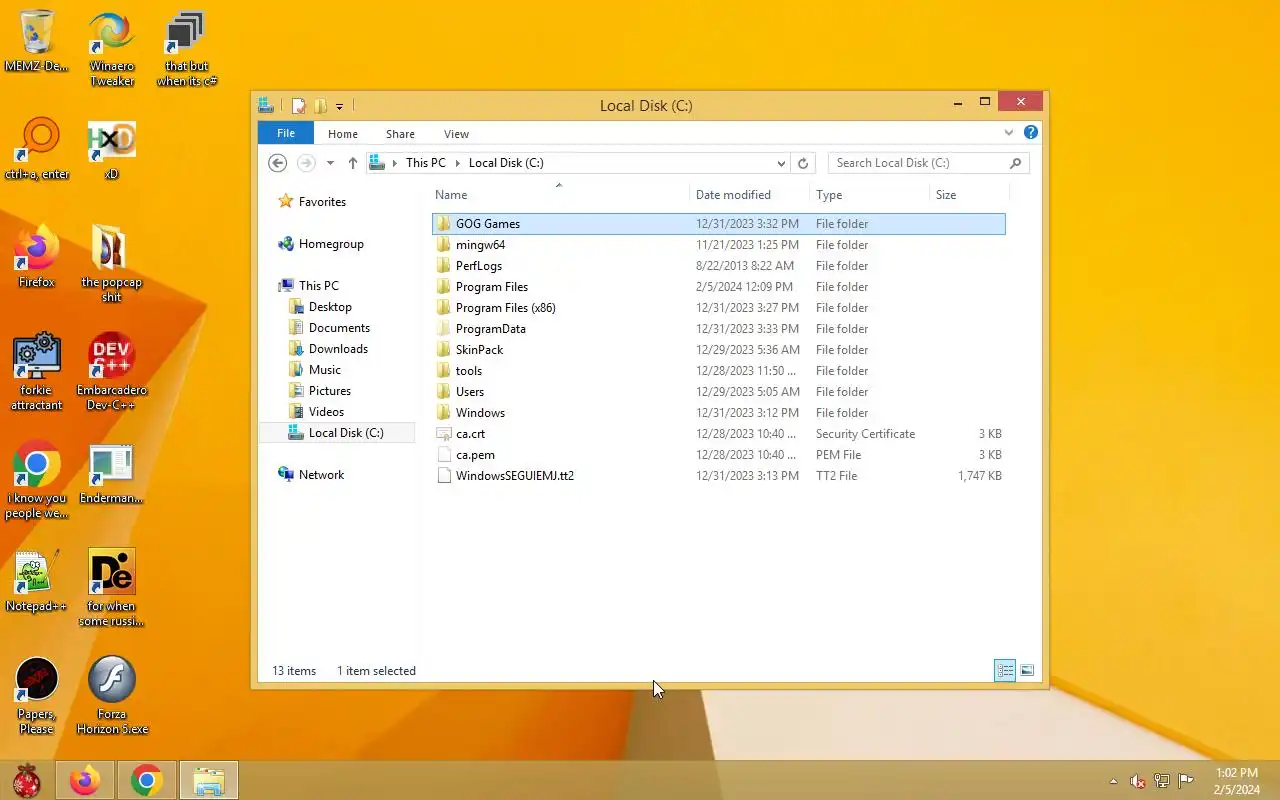Open the File ribbon tab
The height and width of the screenshot is (800, 1280).
[x=286, y=133]
